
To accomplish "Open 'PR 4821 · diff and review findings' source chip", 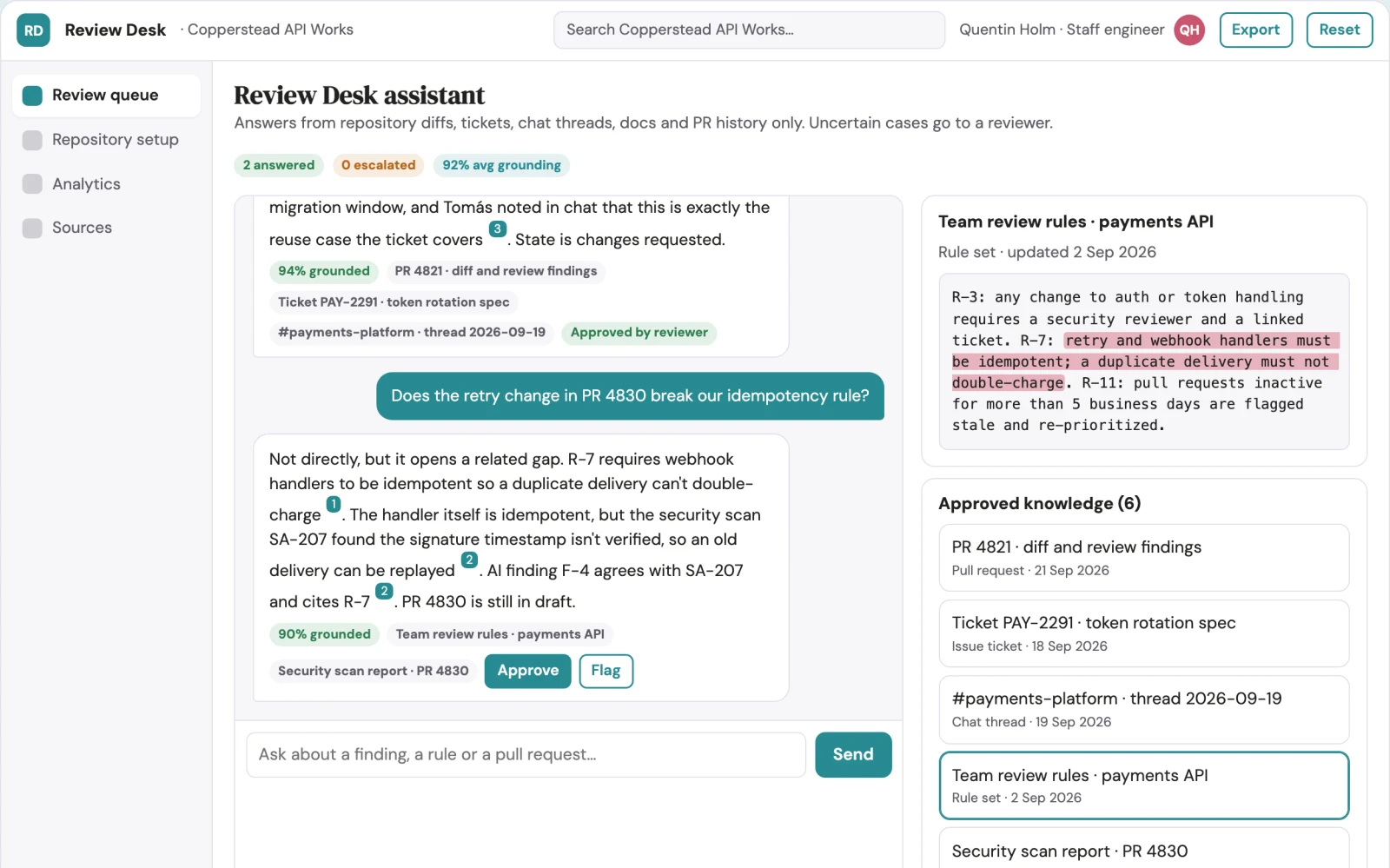I will [496, 271].
